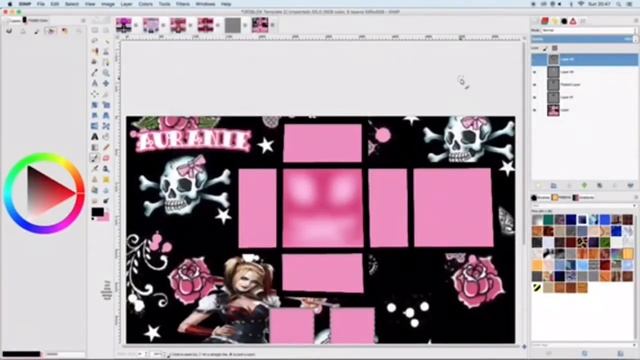640x360 pixels.
Task: Select the Alignment tool
Action: pos(95,94)
